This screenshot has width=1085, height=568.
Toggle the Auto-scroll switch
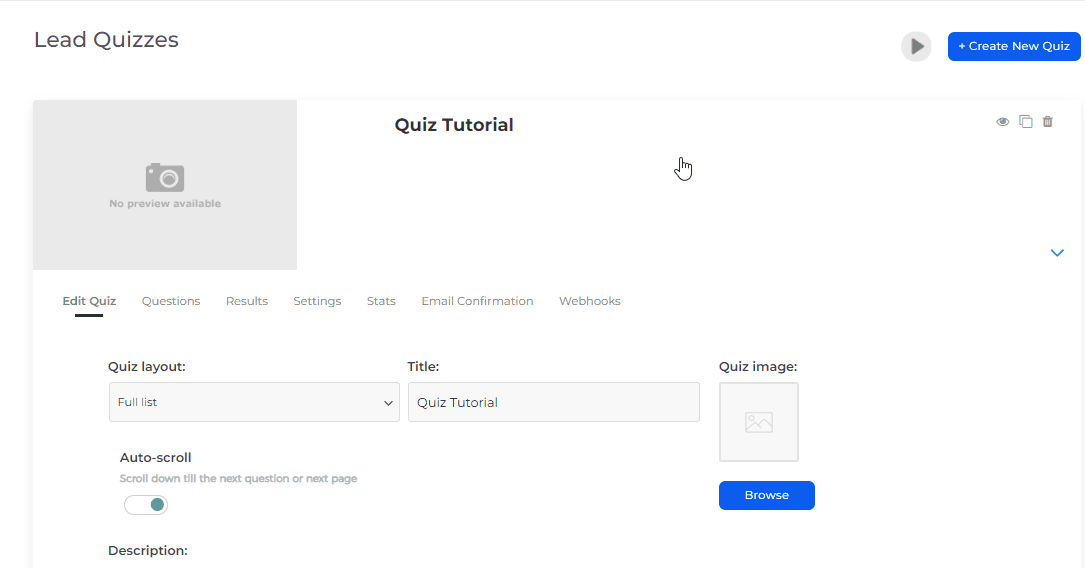[146, 505]
